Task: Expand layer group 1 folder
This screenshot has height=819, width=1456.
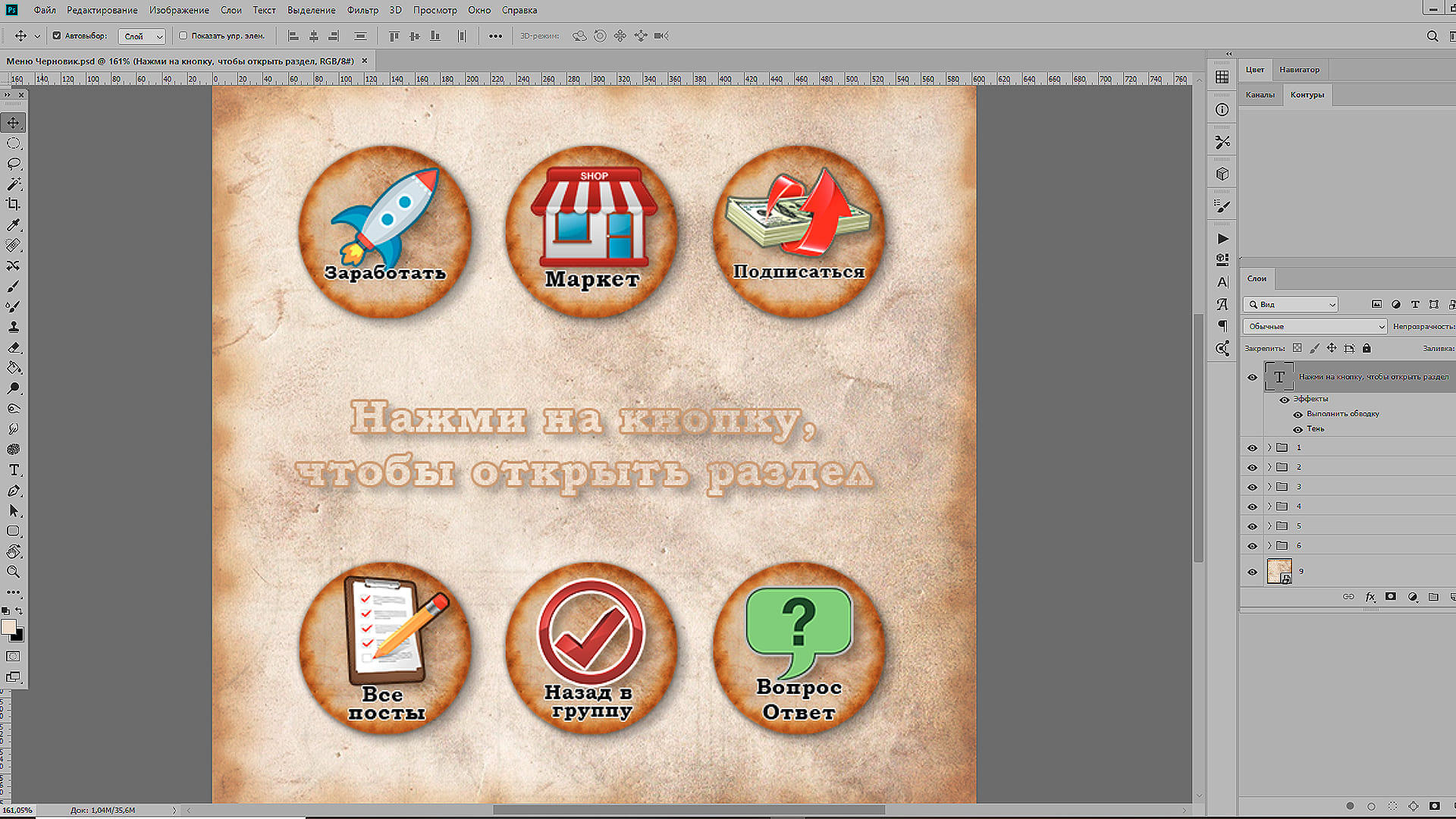Action: click(x=1269, y=447)
